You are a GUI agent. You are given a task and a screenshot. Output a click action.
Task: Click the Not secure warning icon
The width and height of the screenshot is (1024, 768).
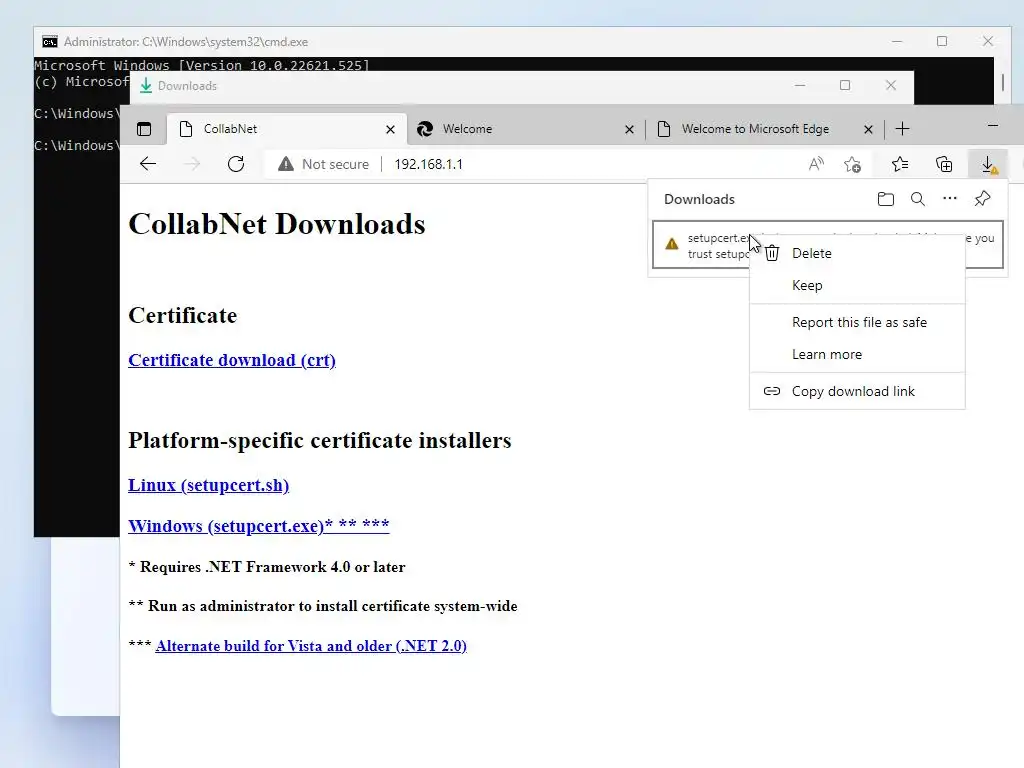click(285, 164)
